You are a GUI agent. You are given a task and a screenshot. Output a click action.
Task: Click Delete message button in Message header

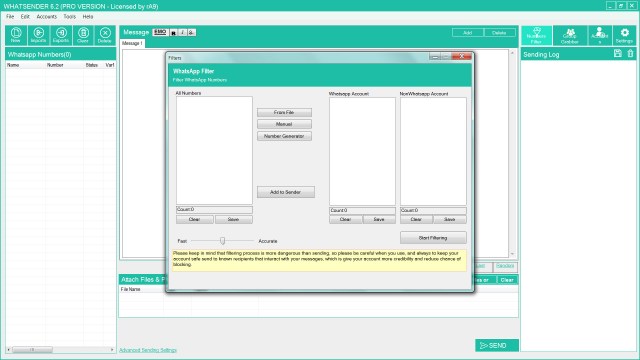pos(500,33)
